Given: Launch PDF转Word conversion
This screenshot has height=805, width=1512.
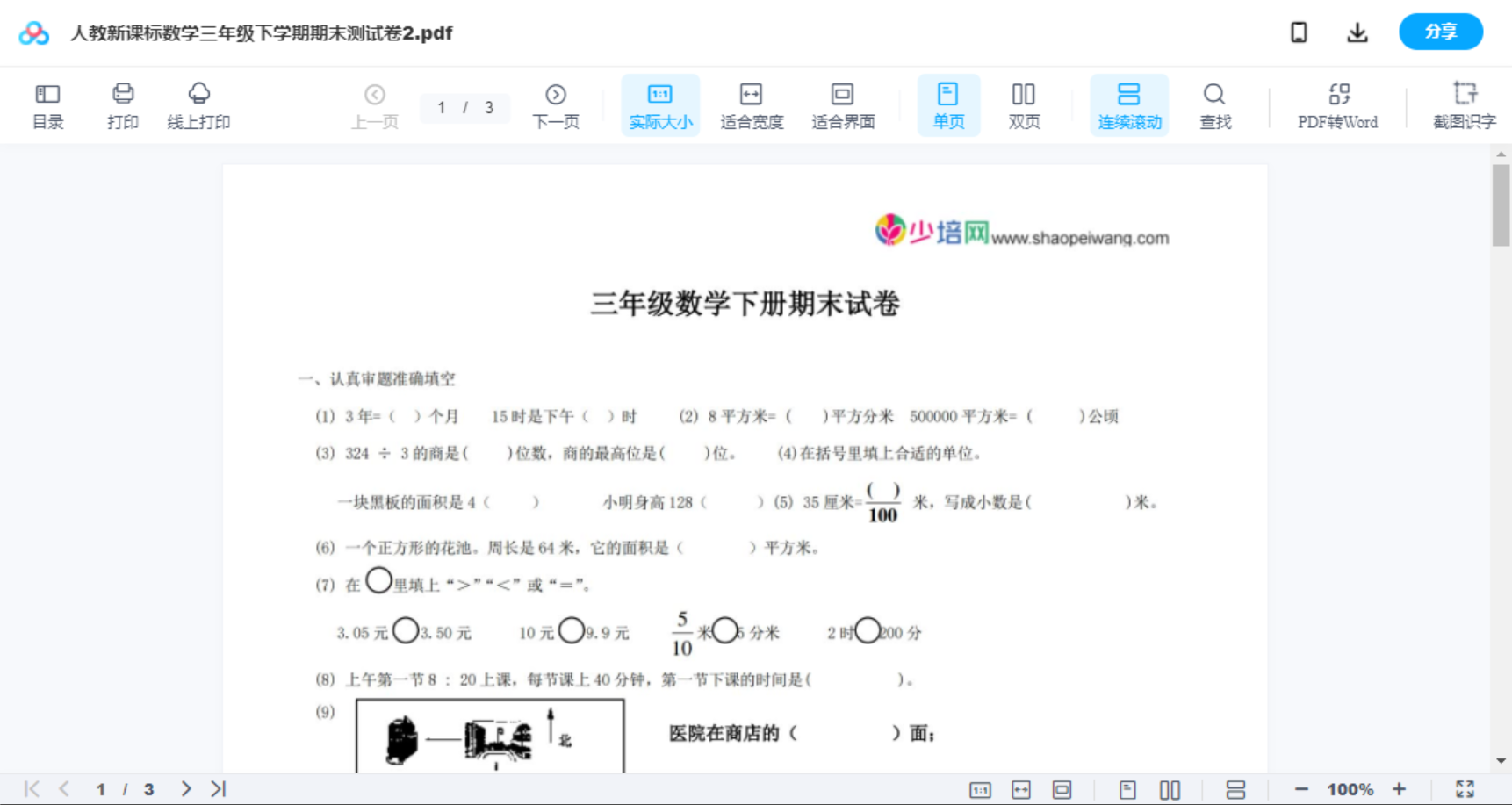Looking at the screenshot, I should pos(1336,104).
